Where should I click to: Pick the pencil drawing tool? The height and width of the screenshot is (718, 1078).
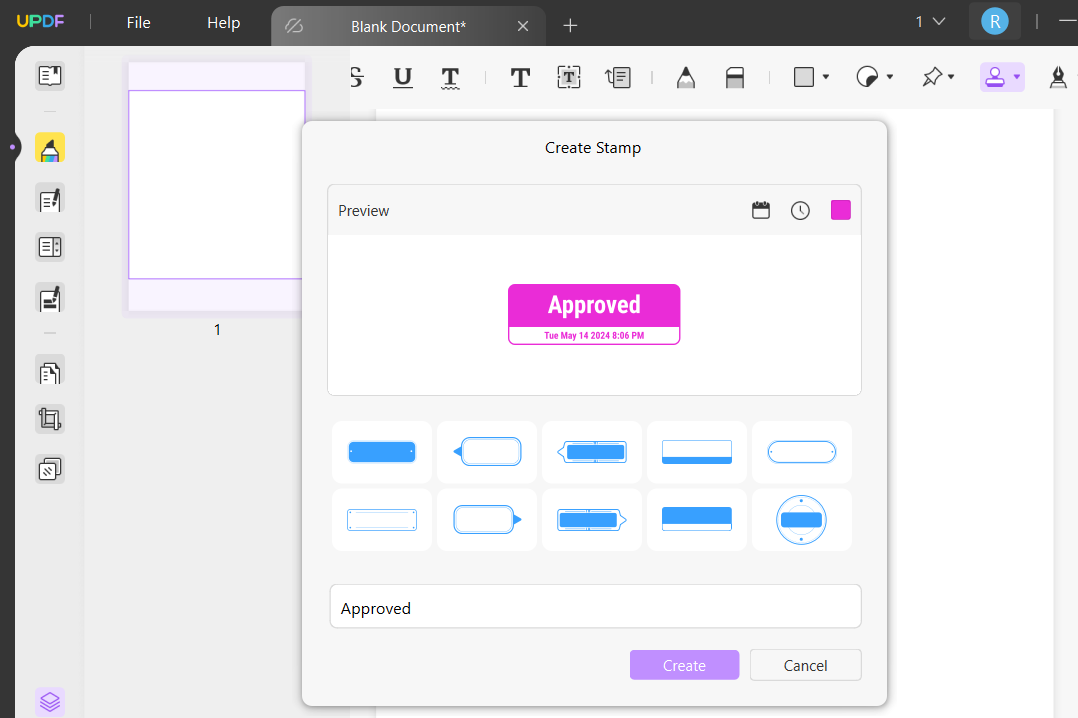click(686, 76)
